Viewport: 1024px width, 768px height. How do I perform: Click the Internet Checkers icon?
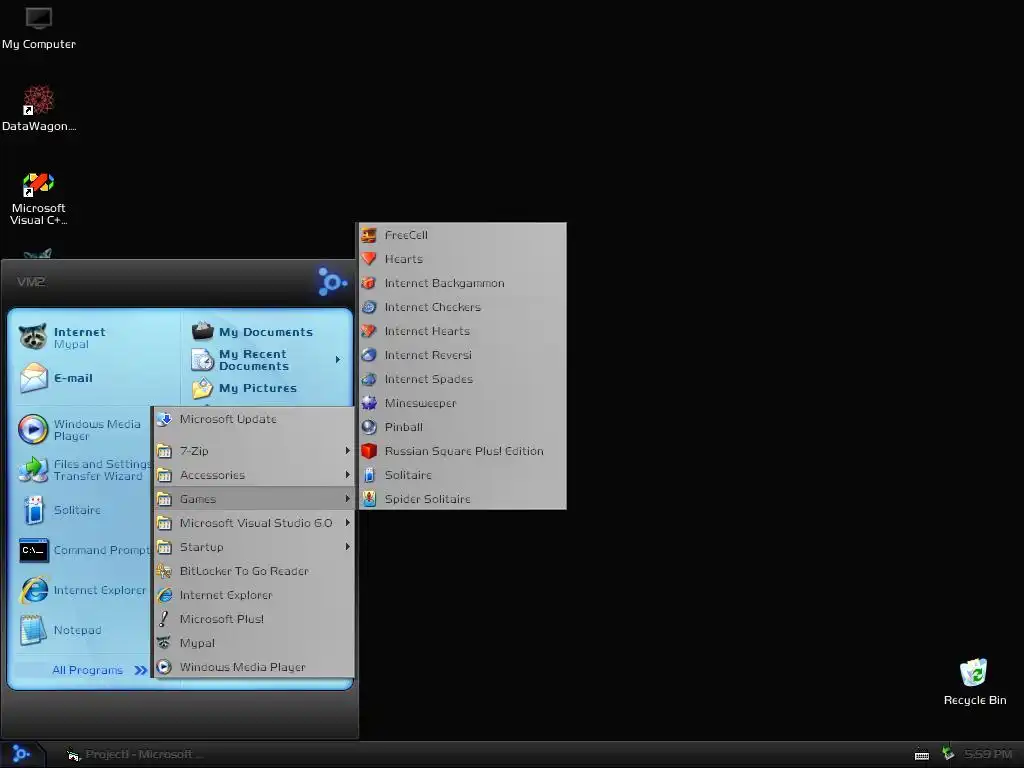pos(369,307)
